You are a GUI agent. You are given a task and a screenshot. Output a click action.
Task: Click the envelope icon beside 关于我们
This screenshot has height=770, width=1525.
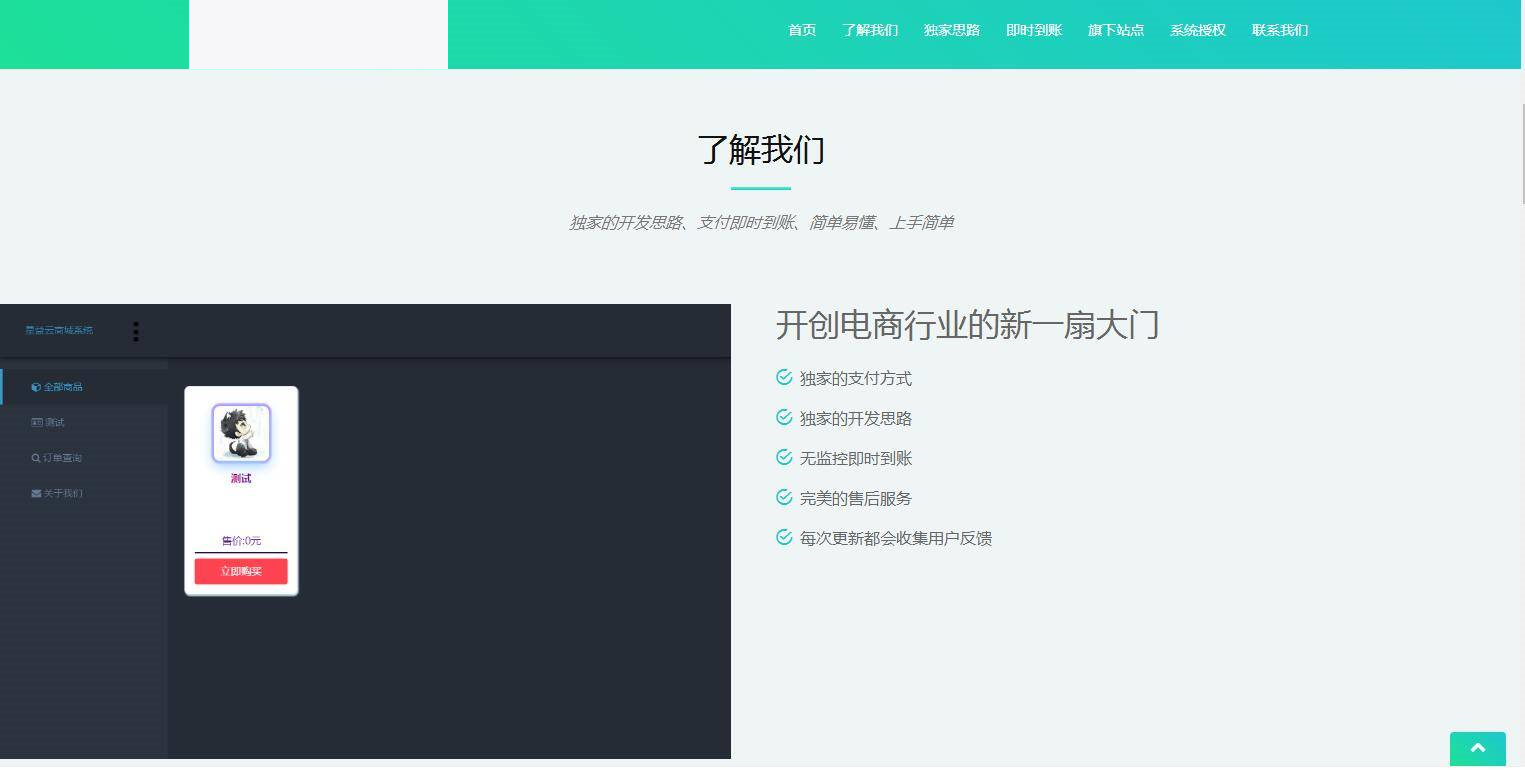[x=36, y=493]
